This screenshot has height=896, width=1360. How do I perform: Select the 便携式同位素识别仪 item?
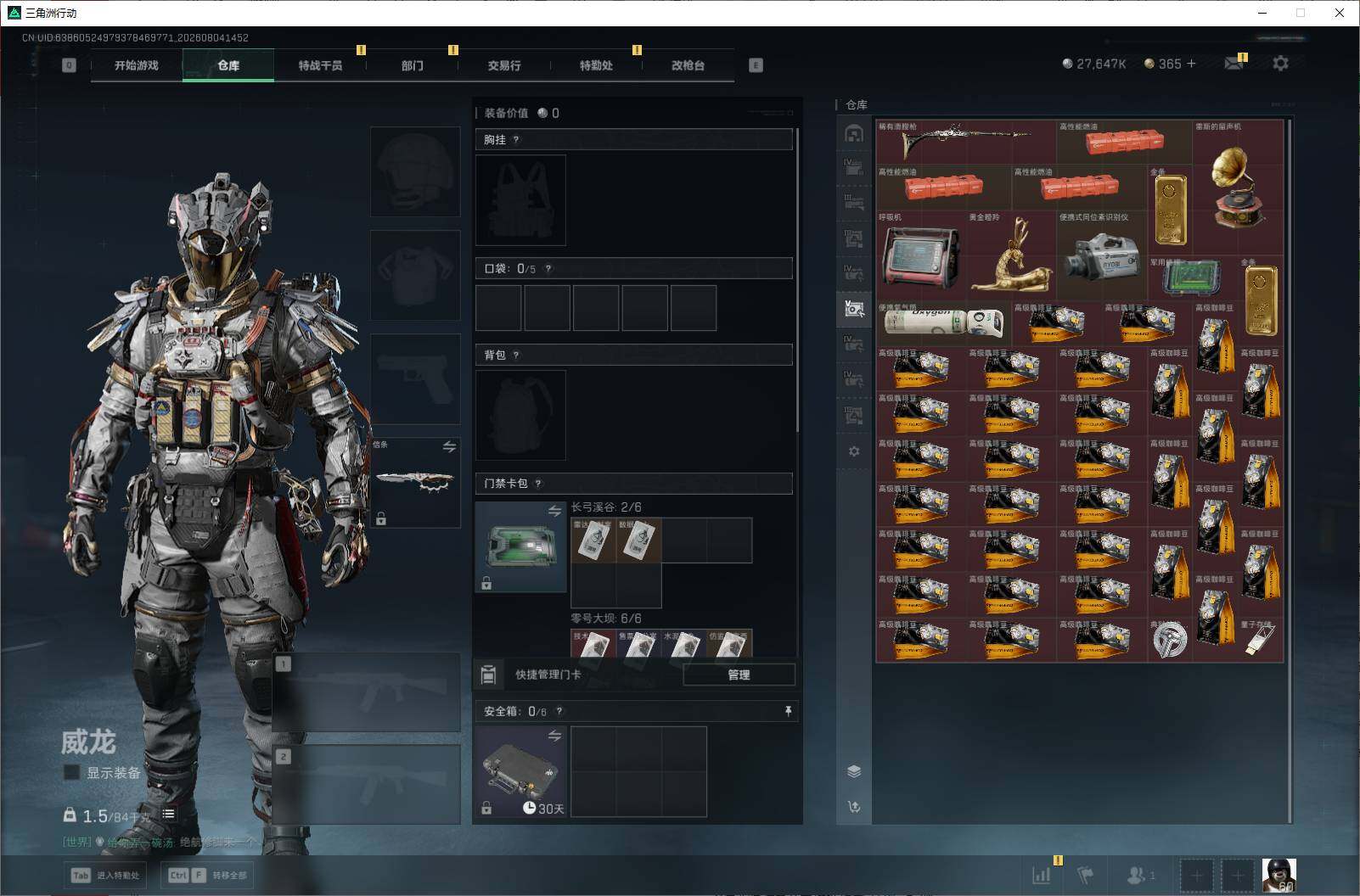1102,255
